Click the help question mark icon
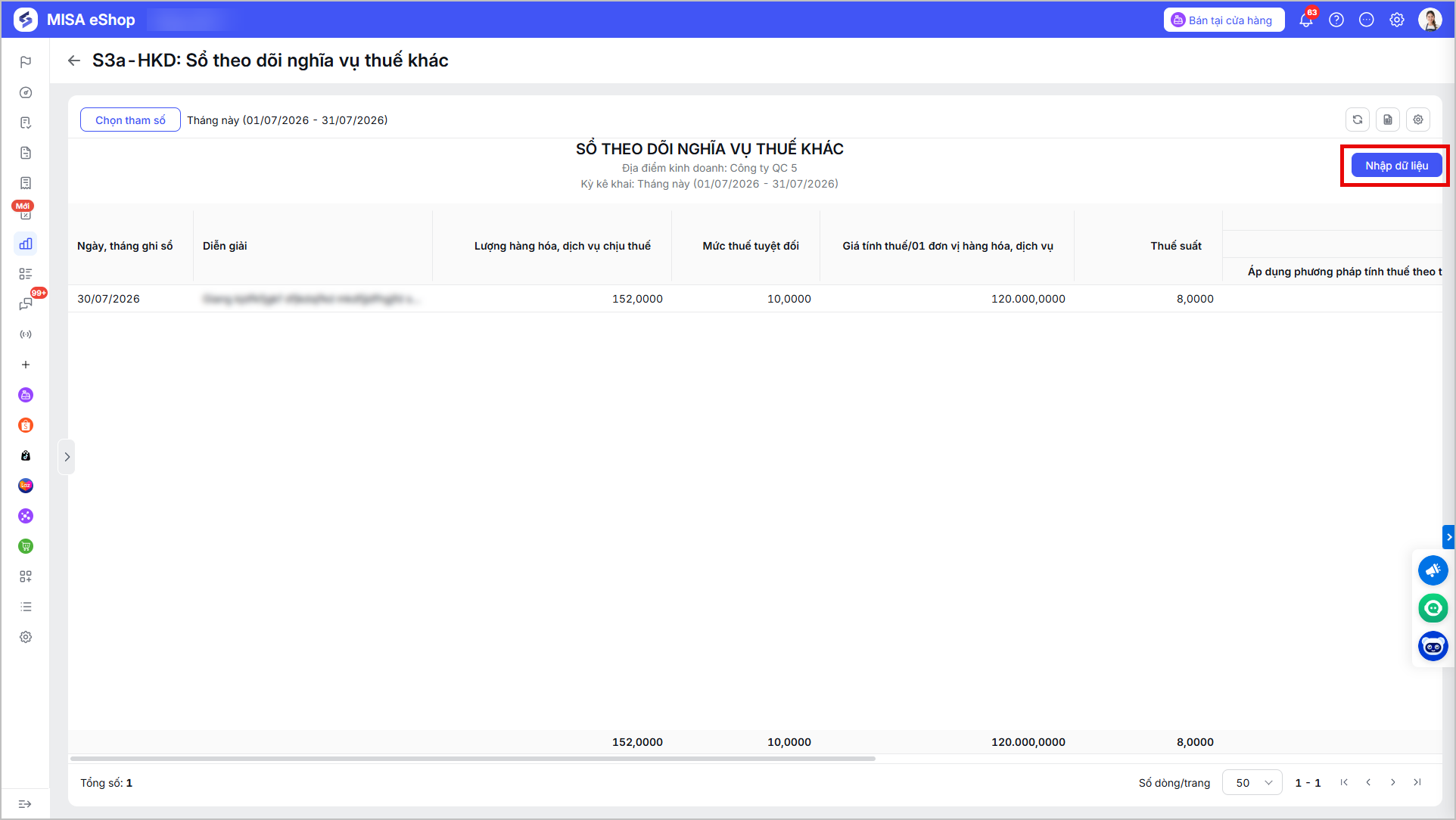 pos(1336,20)
